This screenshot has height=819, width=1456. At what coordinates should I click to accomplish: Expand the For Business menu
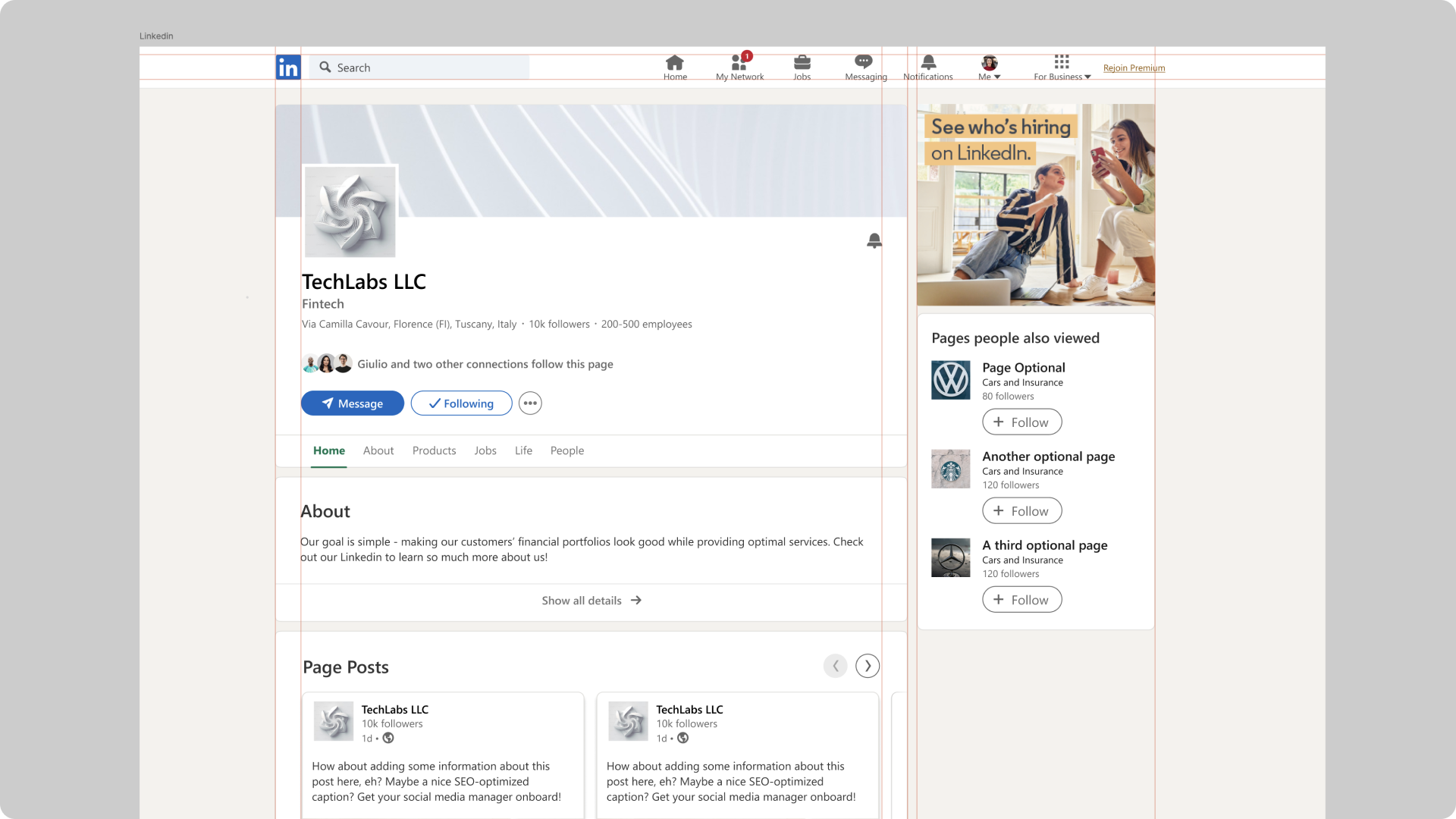click(x=1062, y=67)
